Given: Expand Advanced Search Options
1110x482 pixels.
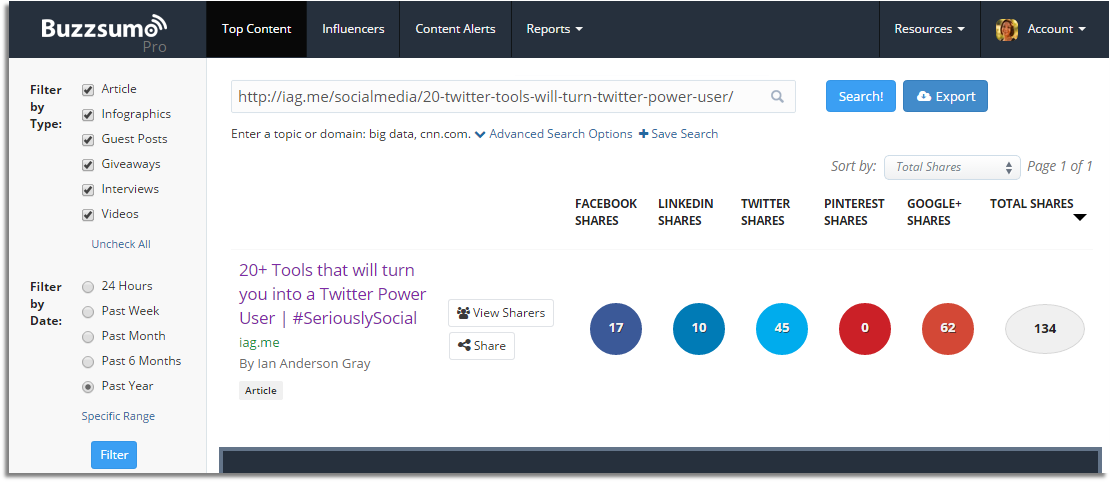Looking at the screenshot, I should coord(554,134).
